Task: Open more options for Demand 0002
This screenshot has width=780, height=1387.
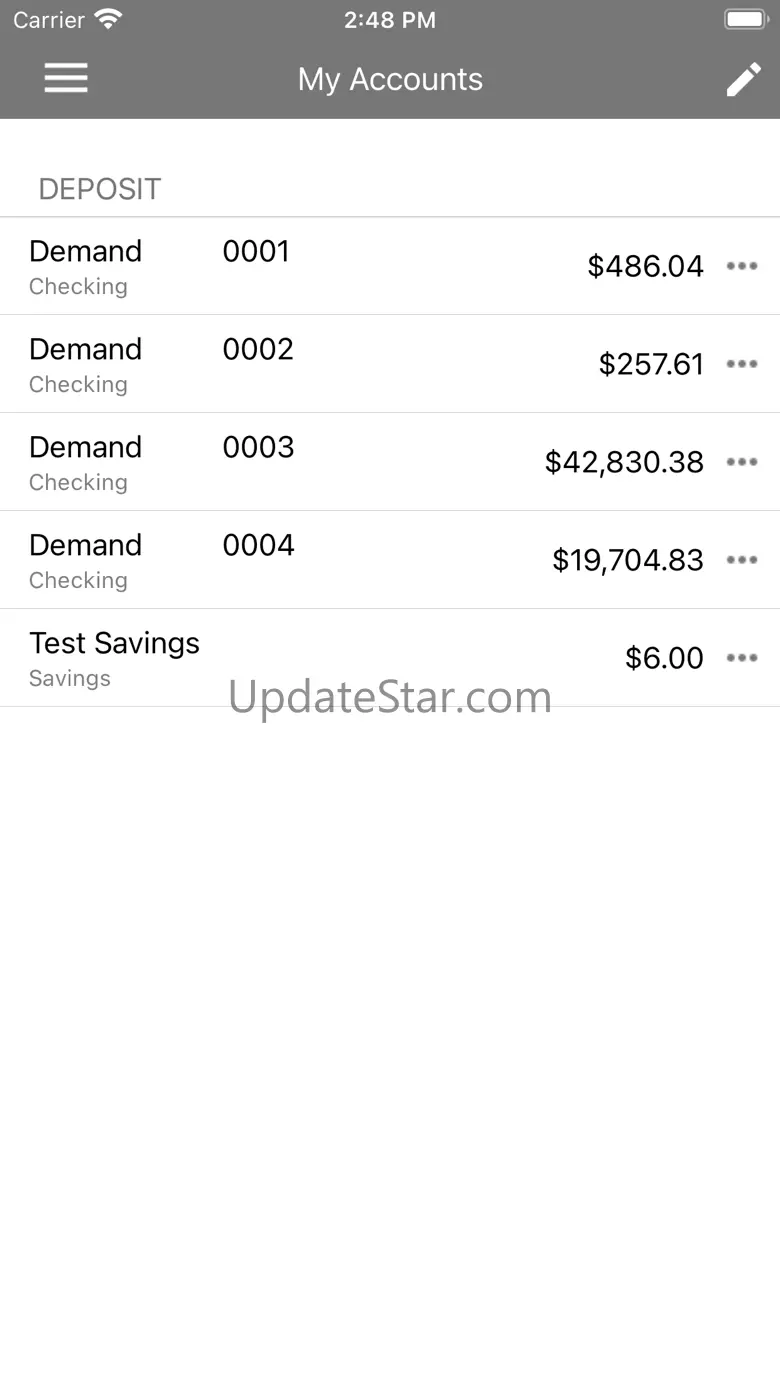Action: coord(742,364)
